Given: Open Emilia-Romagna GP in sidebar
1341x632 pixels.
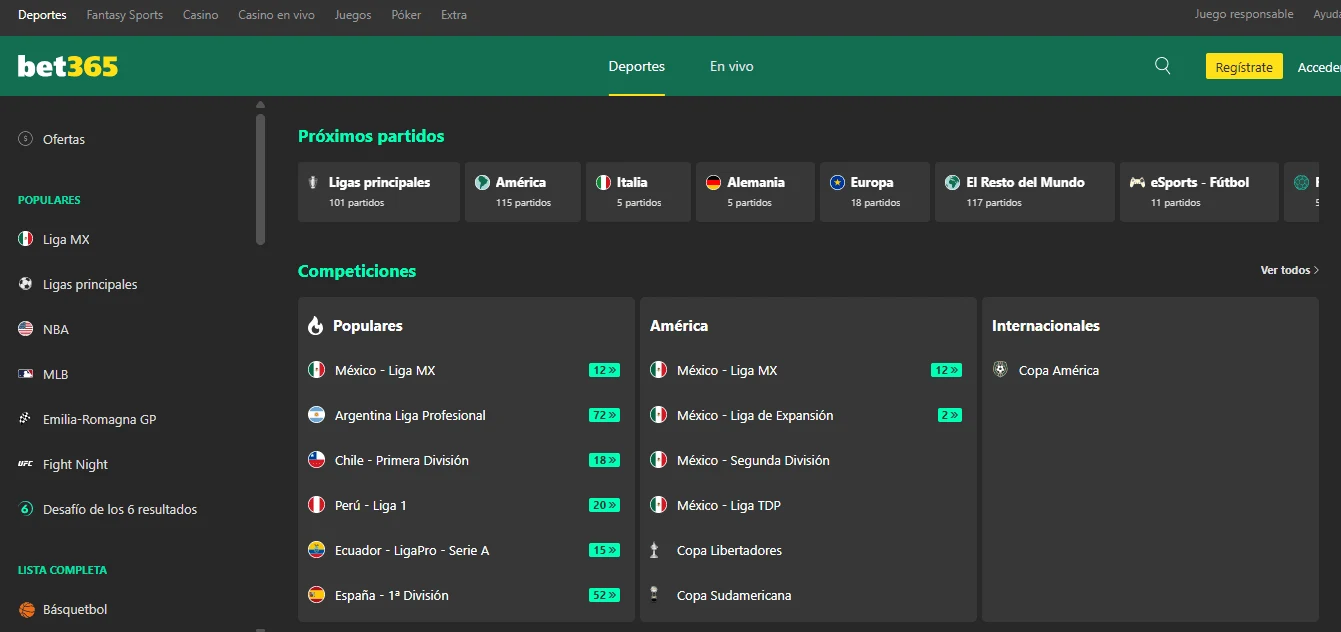Looking at the screenshot, I should pyautogui.click(x=99, y=419).
